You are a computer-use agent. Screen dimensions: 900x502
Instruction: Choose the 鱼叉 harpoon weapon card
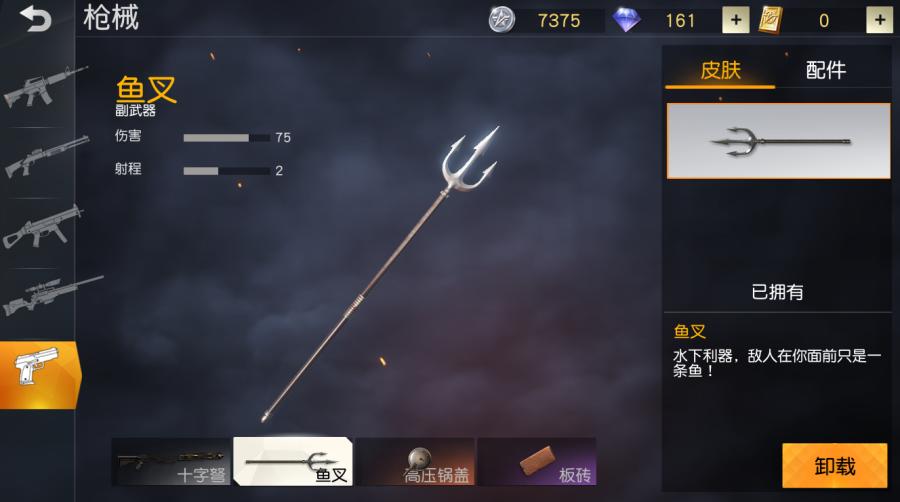click(293, 461)
